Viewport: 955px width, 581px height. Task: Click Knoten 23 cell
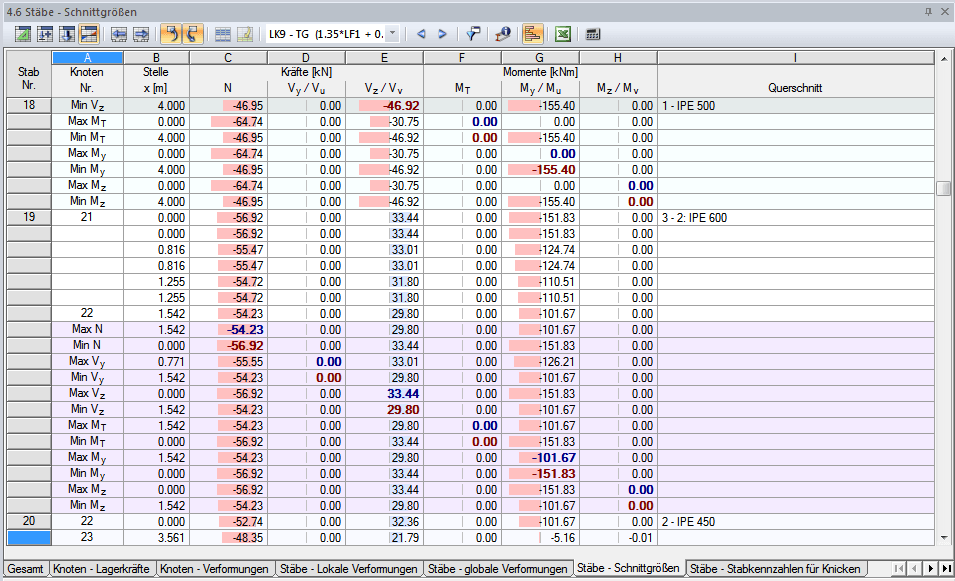87,537
